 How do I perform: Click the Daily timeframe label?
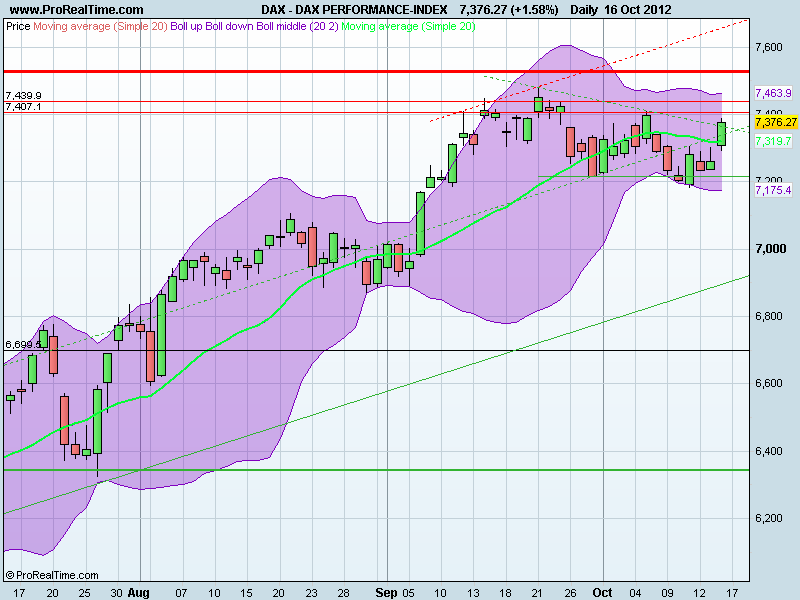coord(584,9)
